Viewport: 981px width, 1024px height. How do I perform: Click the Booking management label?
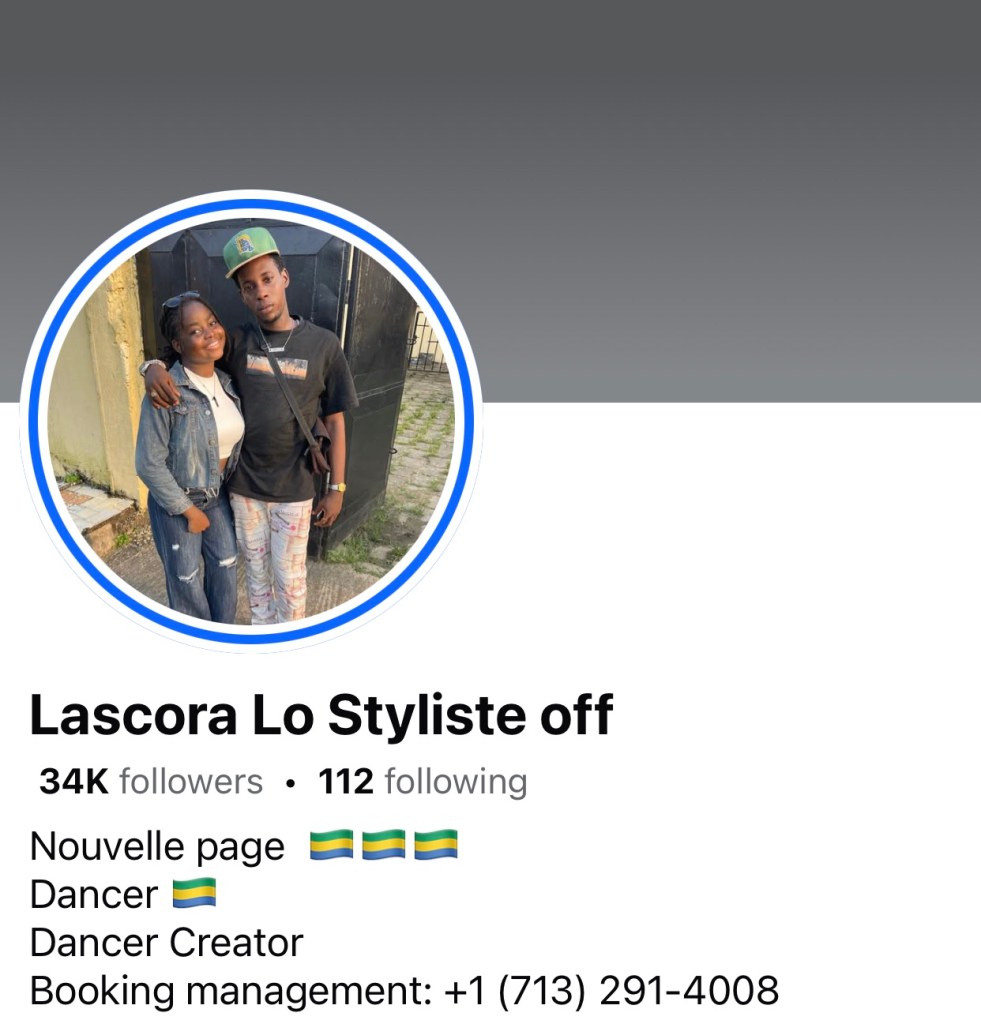click(x=231, y=991)
